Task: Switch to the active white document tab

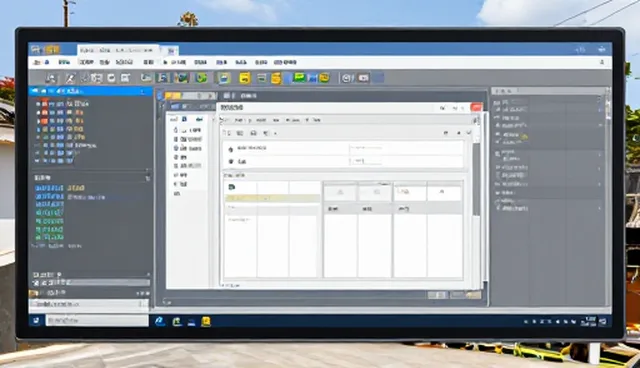Action: tap(118, 50)
